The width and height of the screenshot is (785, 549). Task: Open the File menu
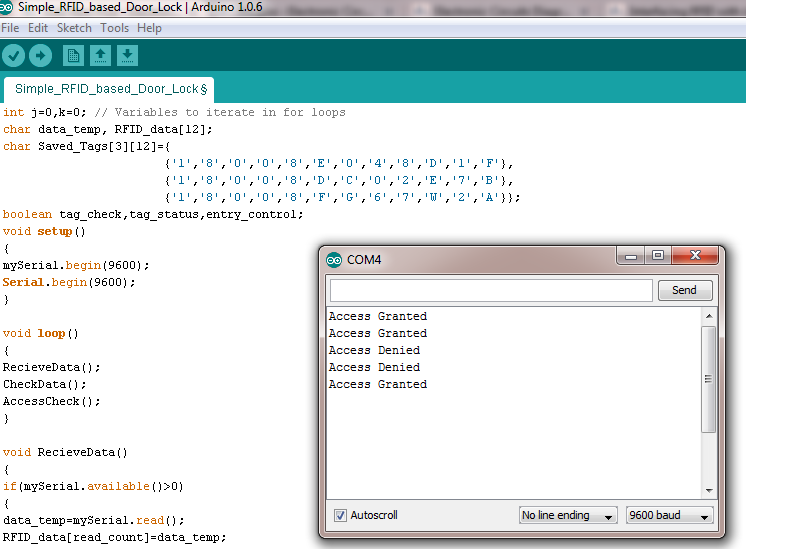tap(10, 28)
